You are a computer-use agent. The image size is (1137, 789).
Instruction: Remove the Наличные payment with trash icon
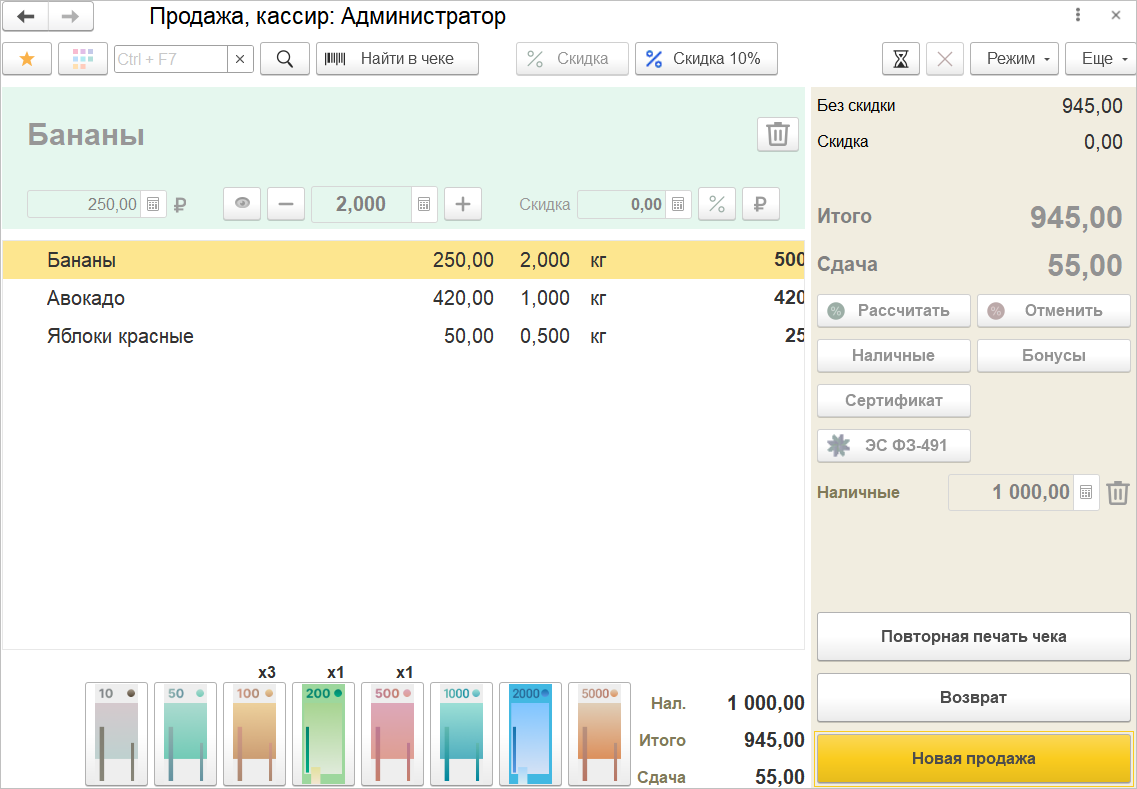tap(1117, 492)
